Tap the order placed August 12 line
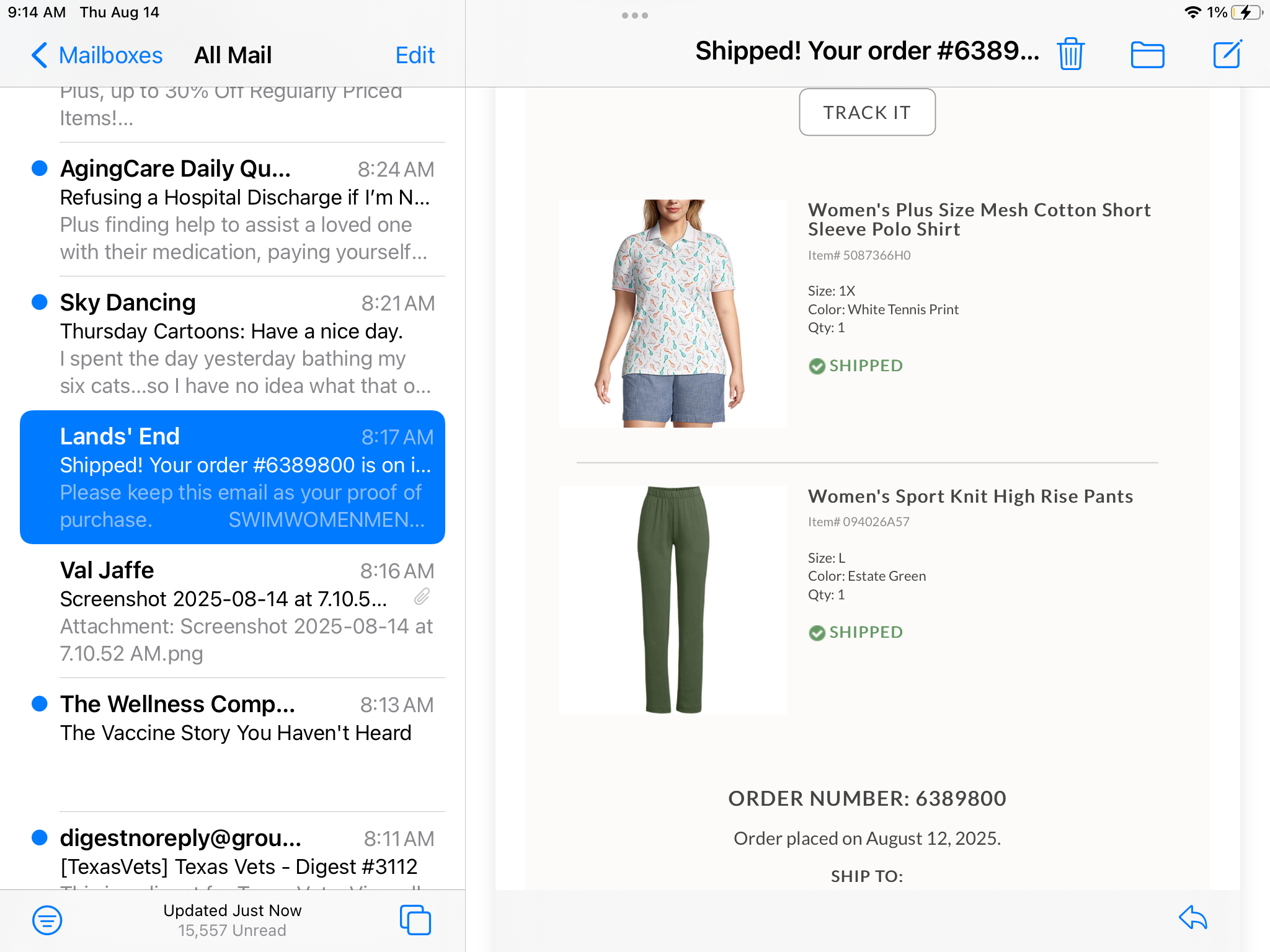1270x952 pixels. click(867, 839)
